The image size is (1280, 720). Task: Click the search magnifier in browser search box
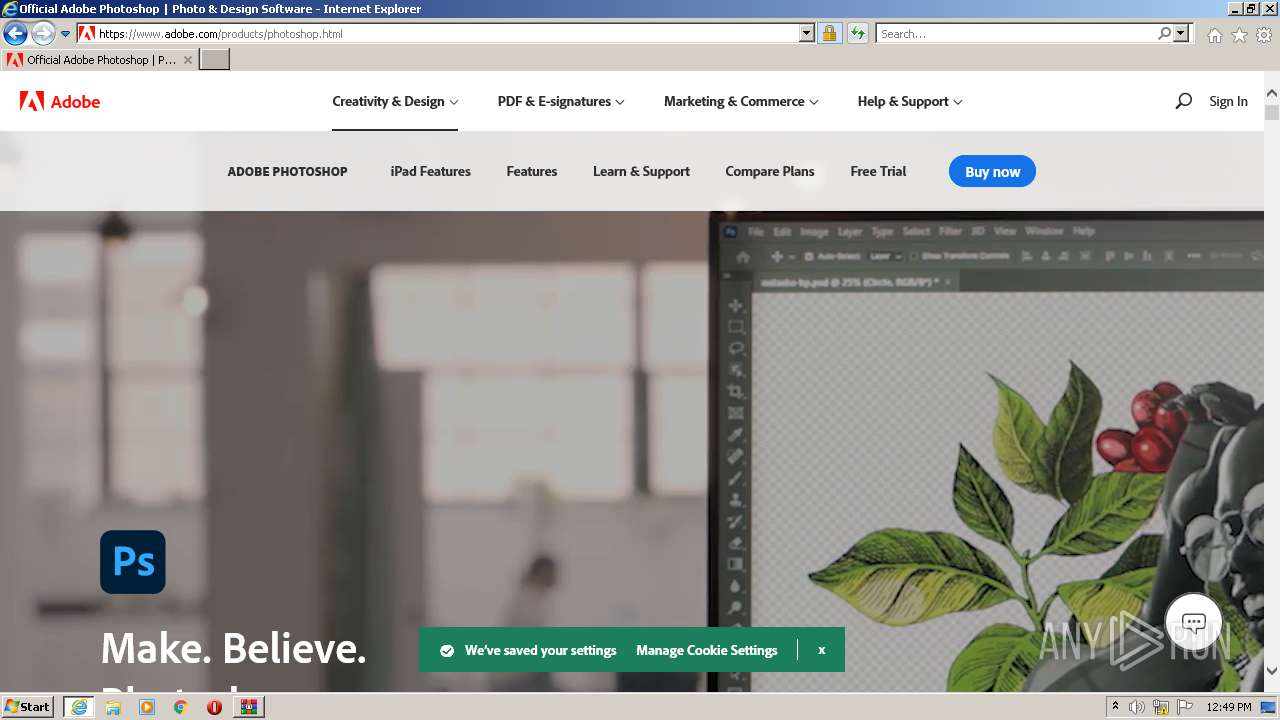pos(1164,33)
